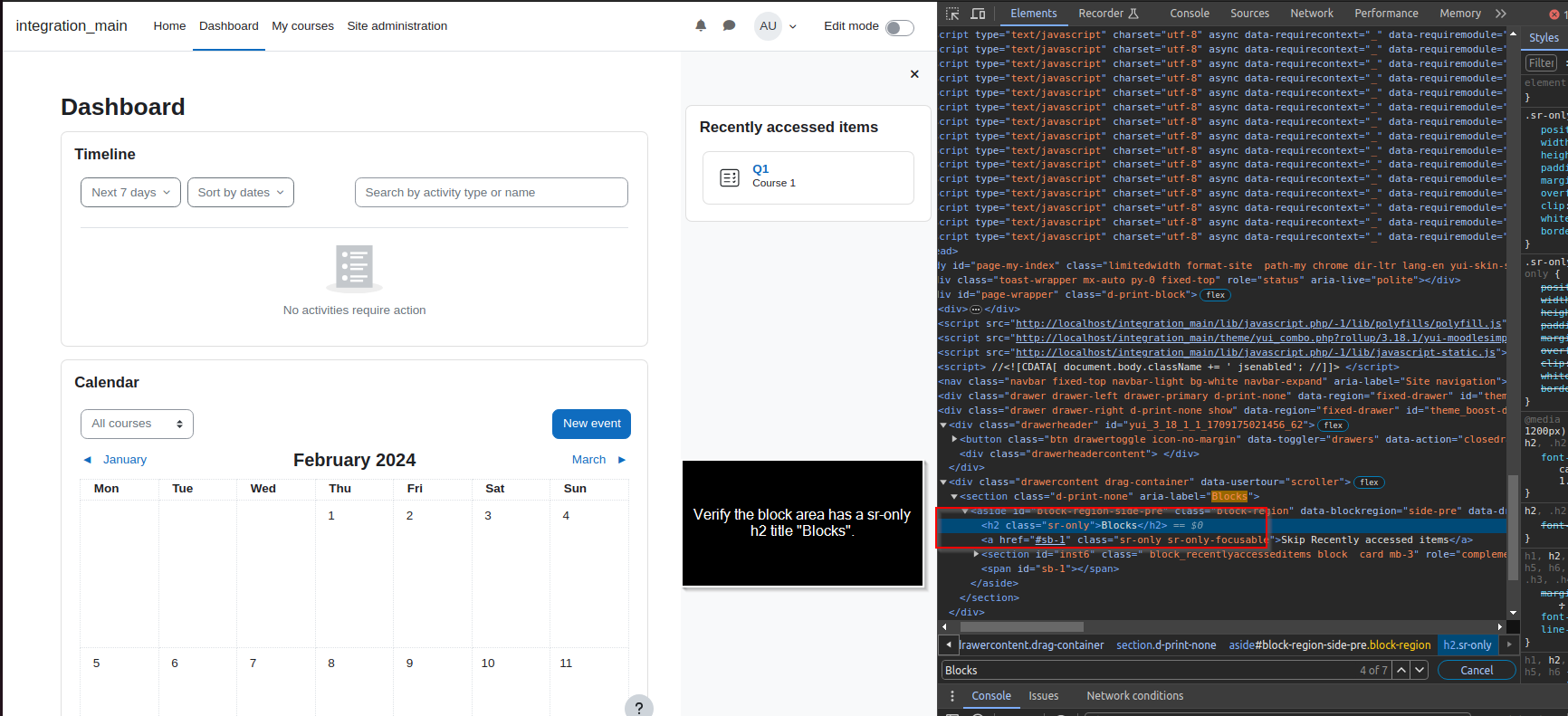
Task: Collapse the drawercontent drag-container div node
Action: click(x=943, y=482)
